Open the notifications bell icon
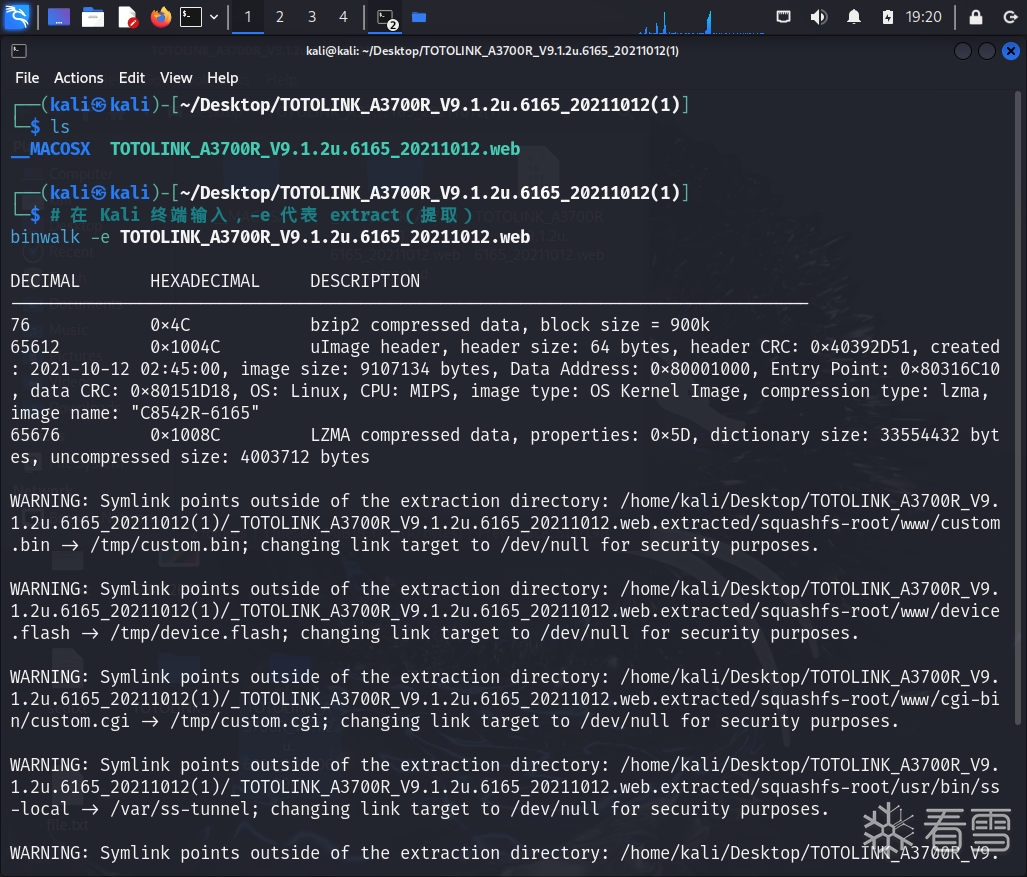 point(853,17)
